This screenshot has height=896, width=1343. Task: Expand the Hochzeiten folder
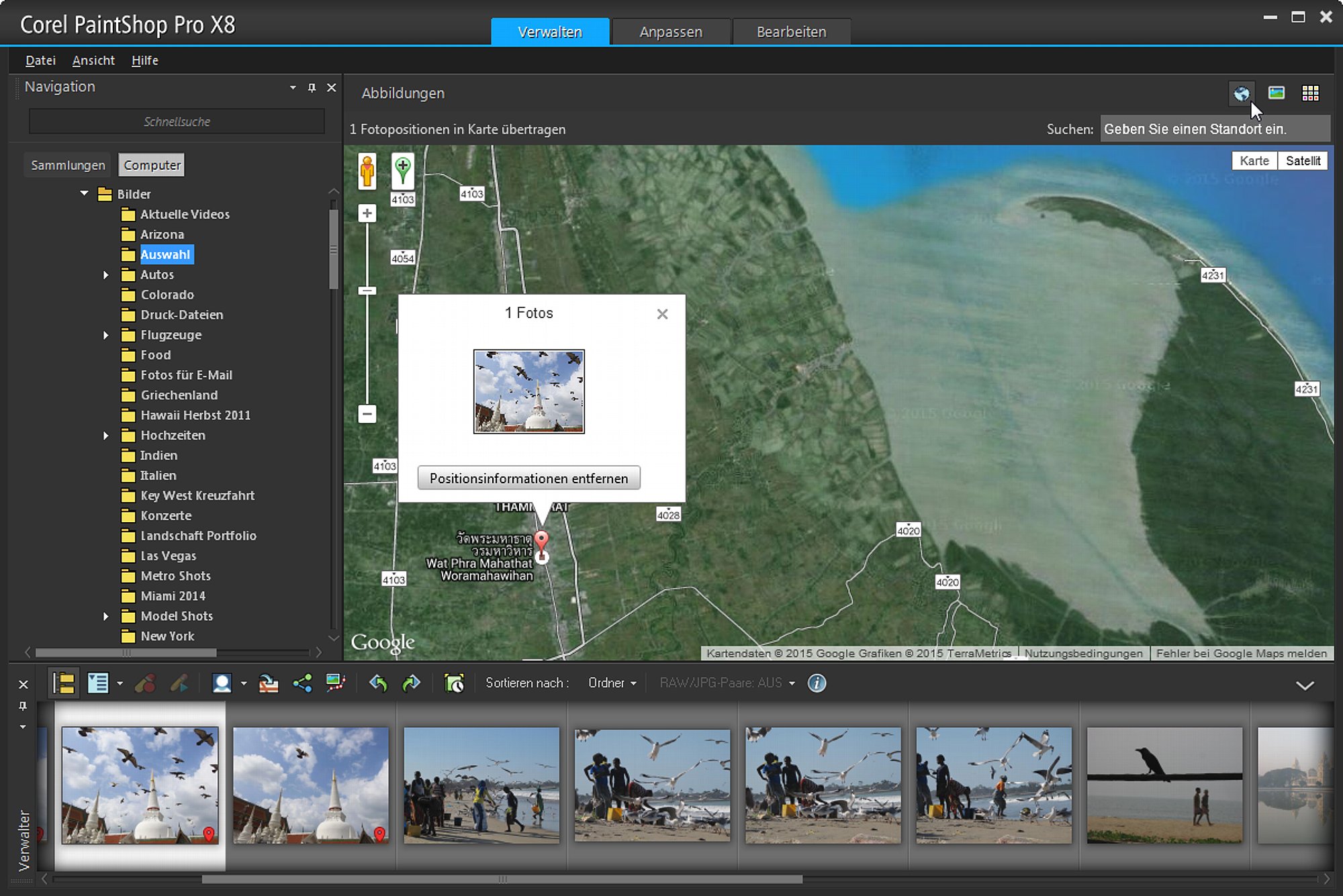click(x=105, y=436)
